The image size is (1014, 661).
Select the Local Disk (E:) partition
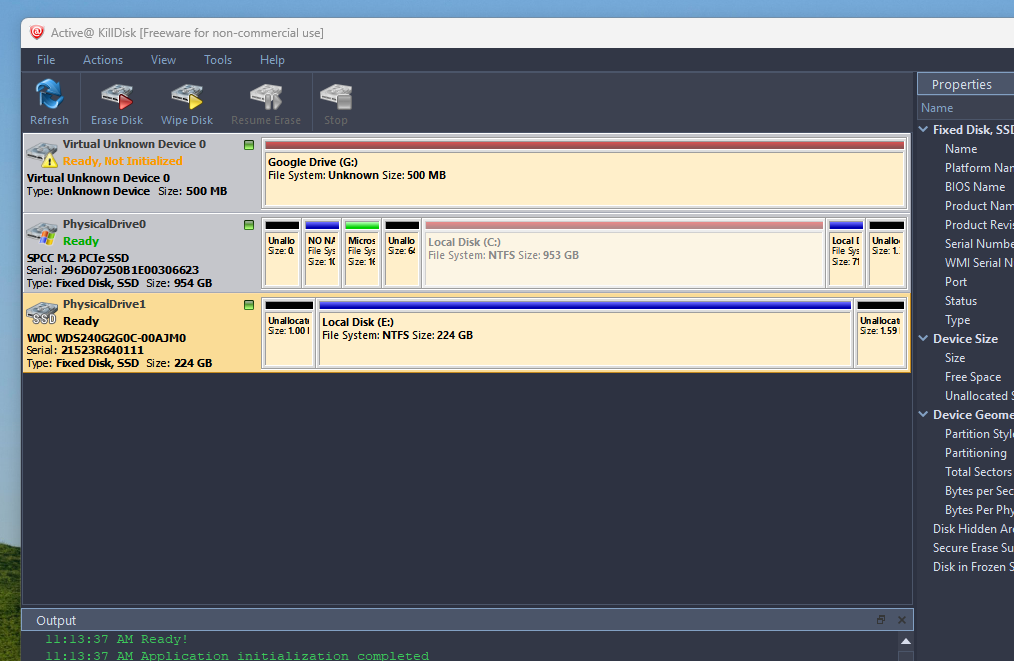point(585,333)
